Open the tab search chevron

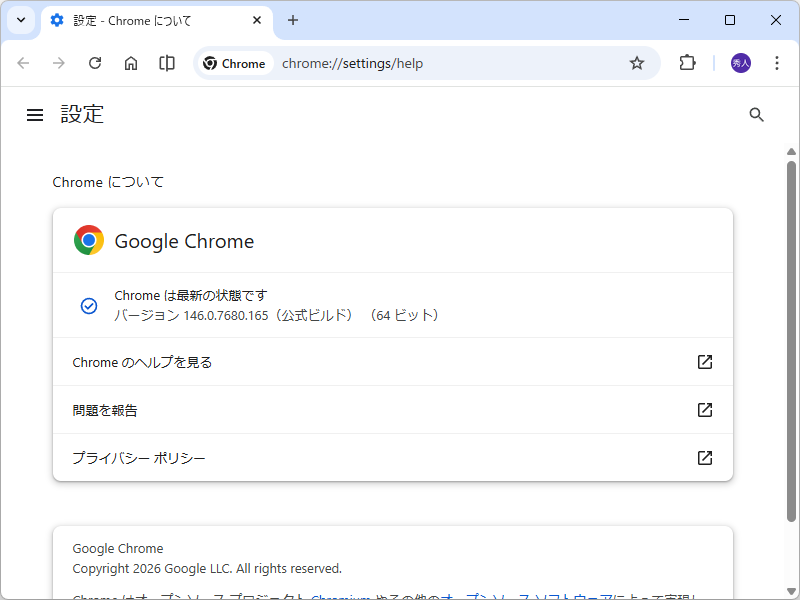point(20,20)
